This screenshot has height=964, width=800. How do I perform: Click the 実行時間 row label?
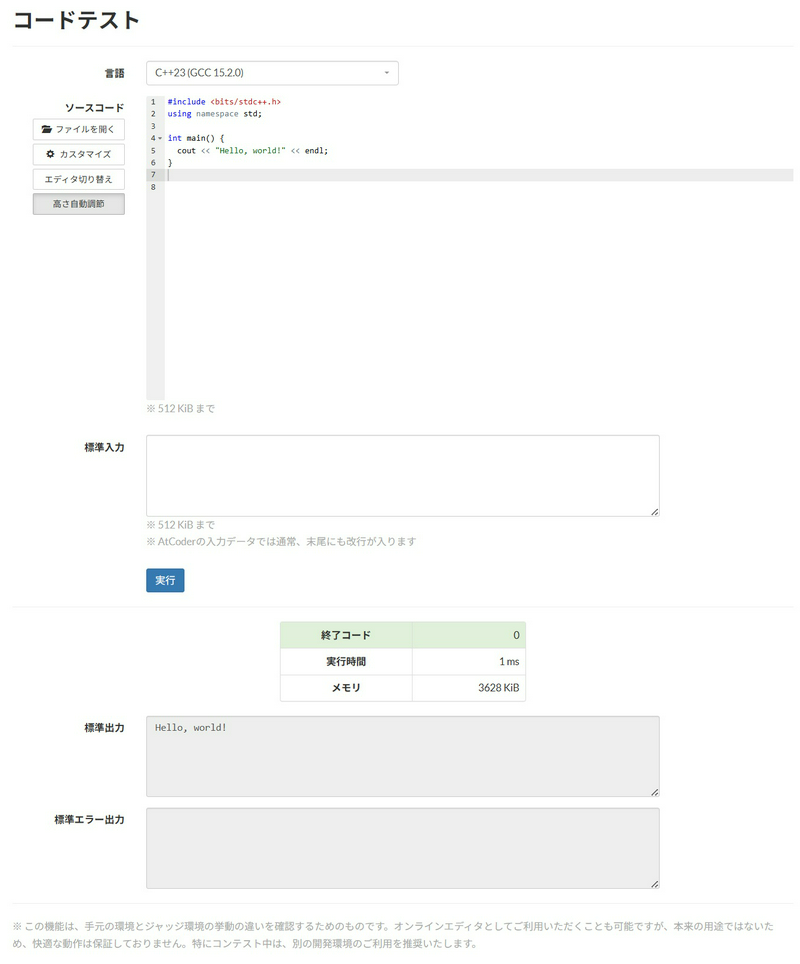click(x=346, y=661)
